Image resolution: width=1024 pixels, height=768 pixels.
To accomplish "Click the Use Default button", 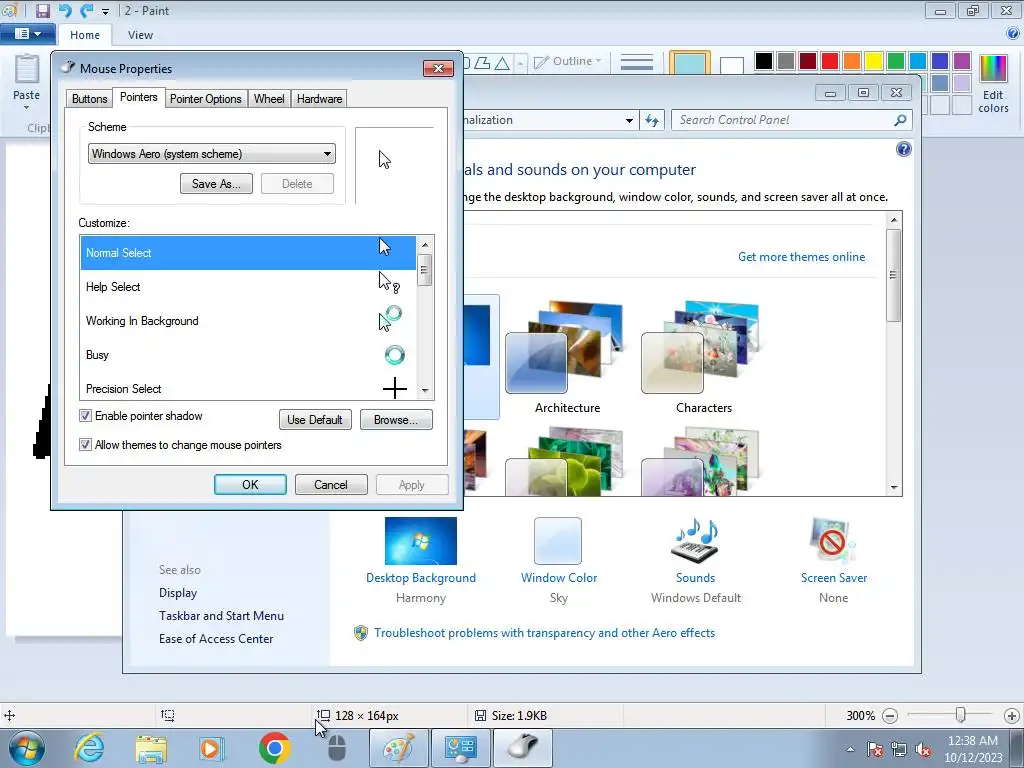I will (x=315, y=420).
